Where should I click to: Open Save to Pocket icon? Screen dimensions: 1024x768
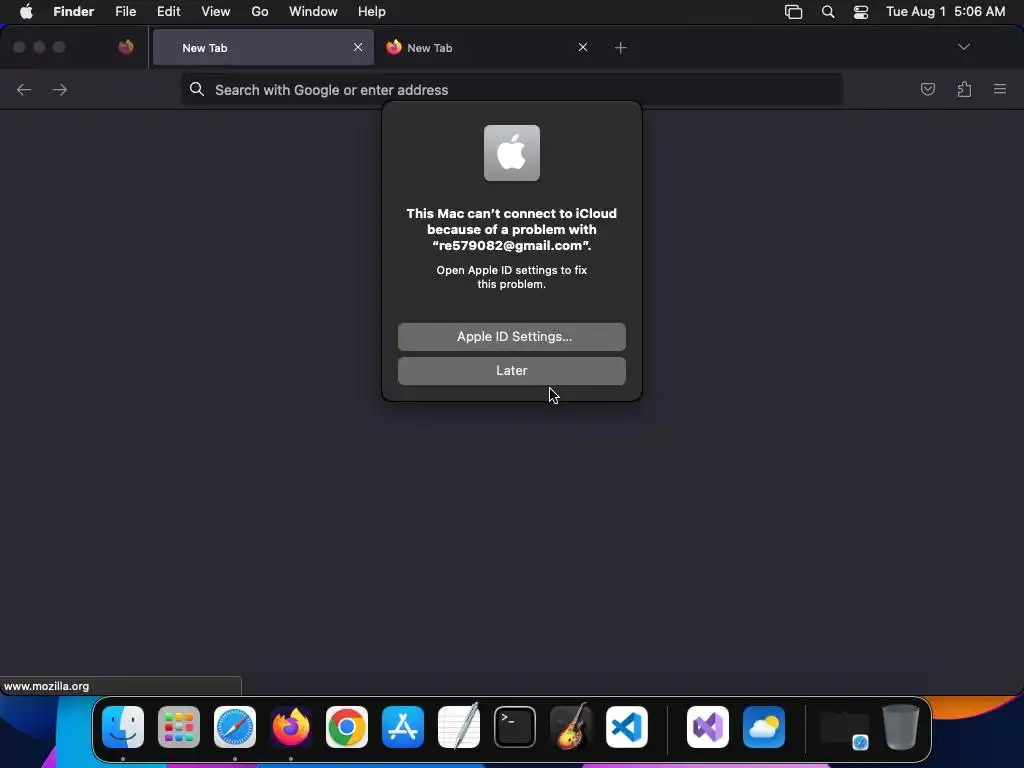click(x=927, y=89)
